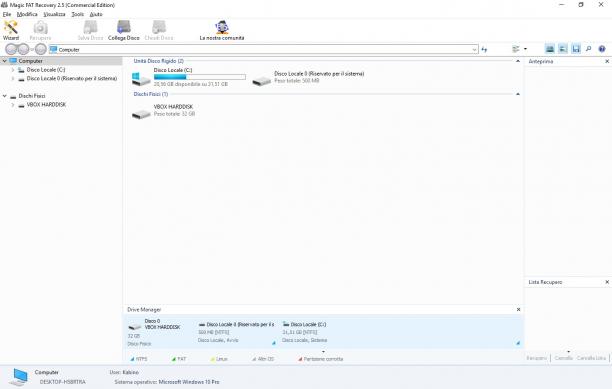Click the Disco Locale (C:) usage bar
The image size is (612, 389).
pyautogui.click(x=199, y=77)
